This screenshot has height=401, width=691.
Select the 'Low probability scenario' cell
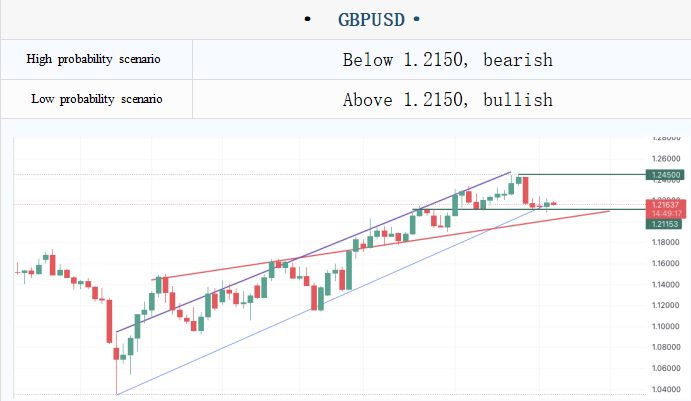(x=97, y=99)
